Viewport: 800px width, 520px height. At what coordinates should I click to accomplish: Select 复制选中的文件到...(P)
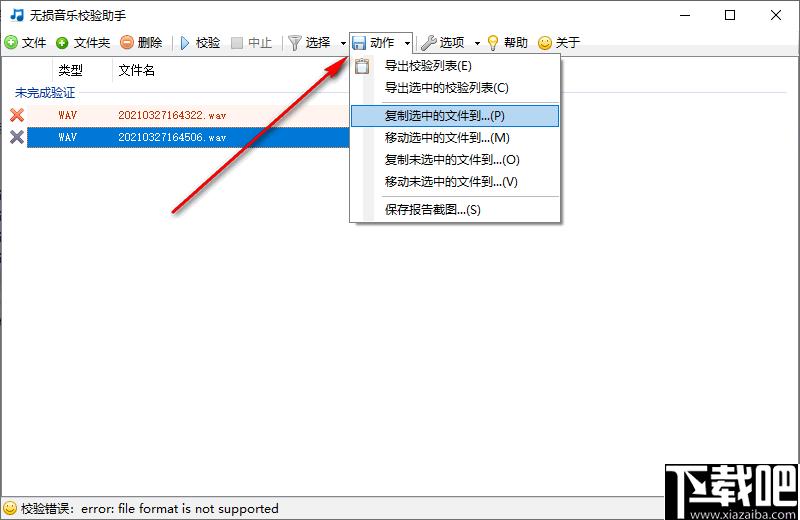[455, 116]
